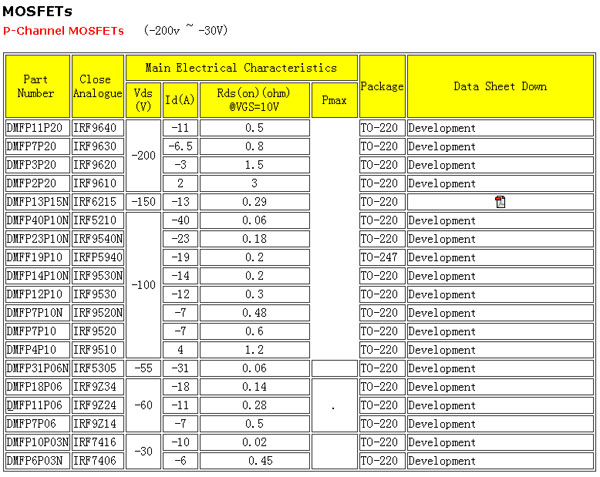This screenshot has width=600, height=477.
Task: Click close analogue IRF7416
Action: [x=95, y=442]
